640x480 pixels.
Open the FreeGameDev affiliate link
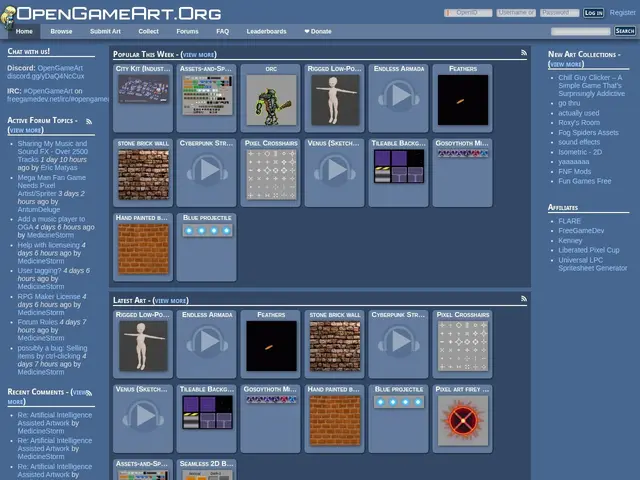581,231
